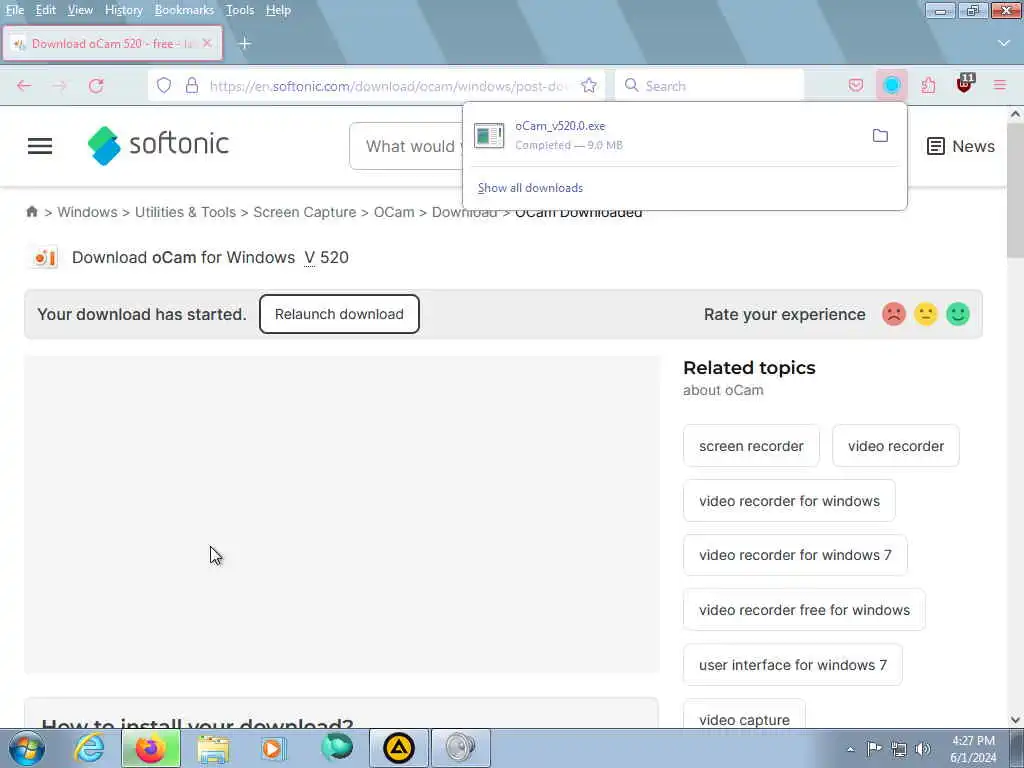The width and height of the screenshot is (1024, 768).
Task: Bookmark this page with the star icon
Action: pyautogui.click(x=588, y=86)
